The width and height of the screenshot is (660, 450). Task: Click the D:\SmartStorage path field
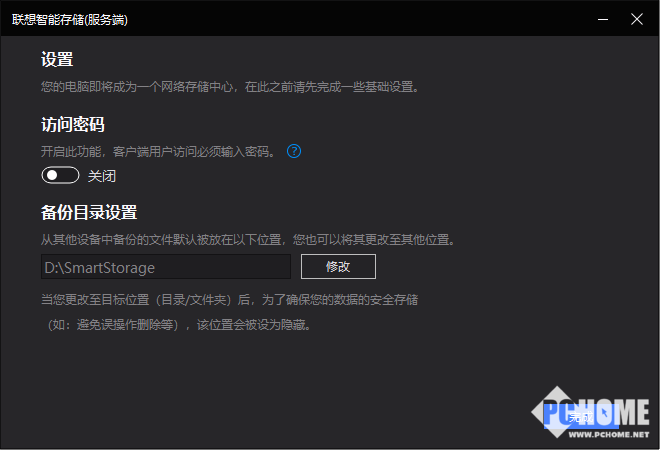click(166, 266)
